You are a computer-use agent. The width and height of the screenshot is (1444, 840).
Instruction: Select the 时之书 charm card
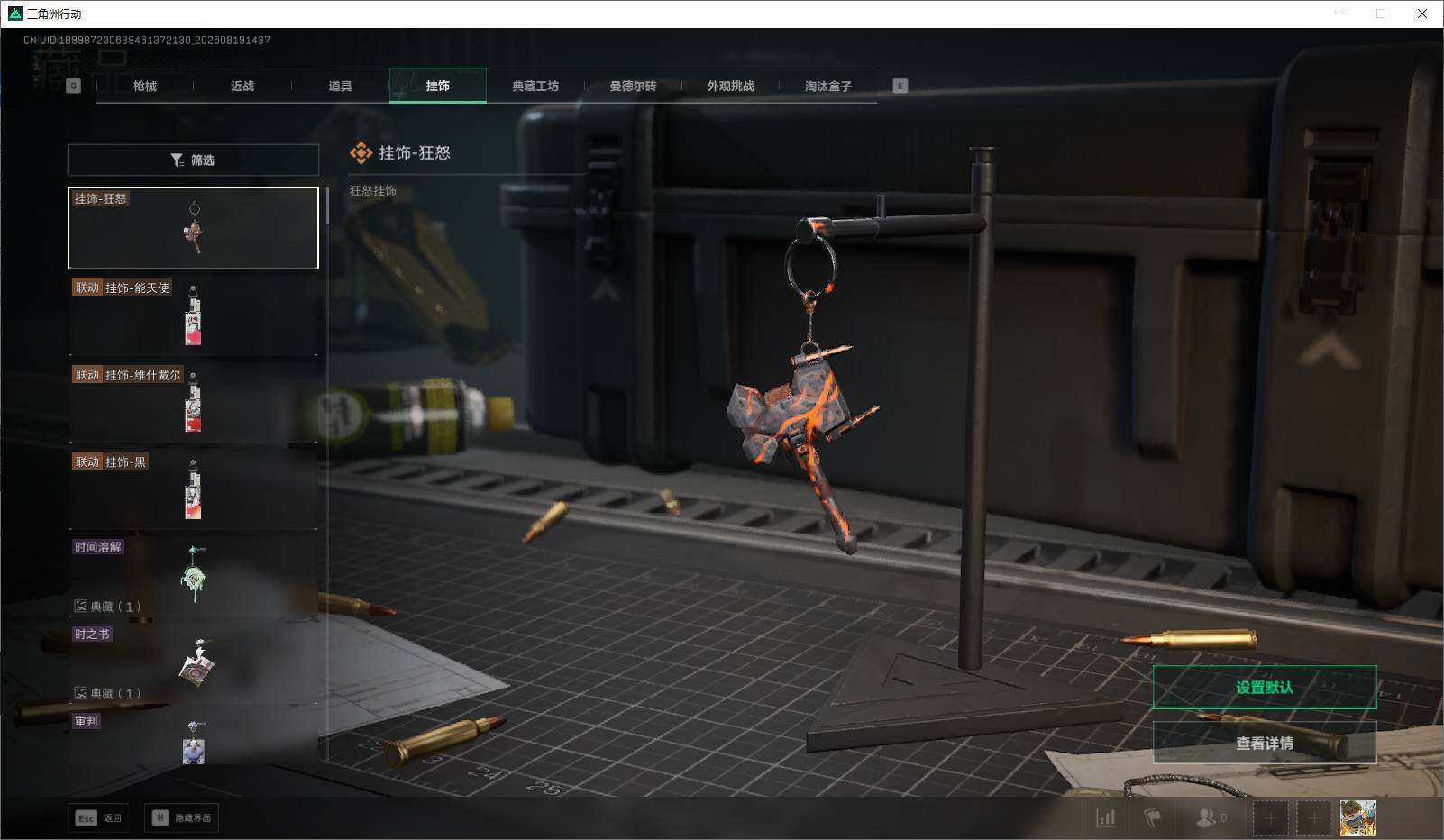pyautogui.click(x=193, y=662)
